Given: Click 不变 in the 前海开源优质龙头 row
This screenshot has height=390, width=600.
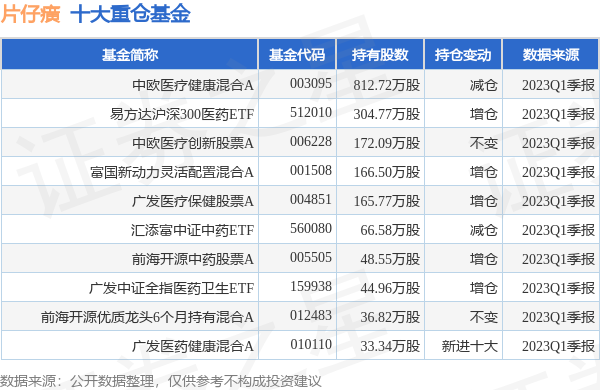Looking at the screenshot, I should click(x=484, y=317).
